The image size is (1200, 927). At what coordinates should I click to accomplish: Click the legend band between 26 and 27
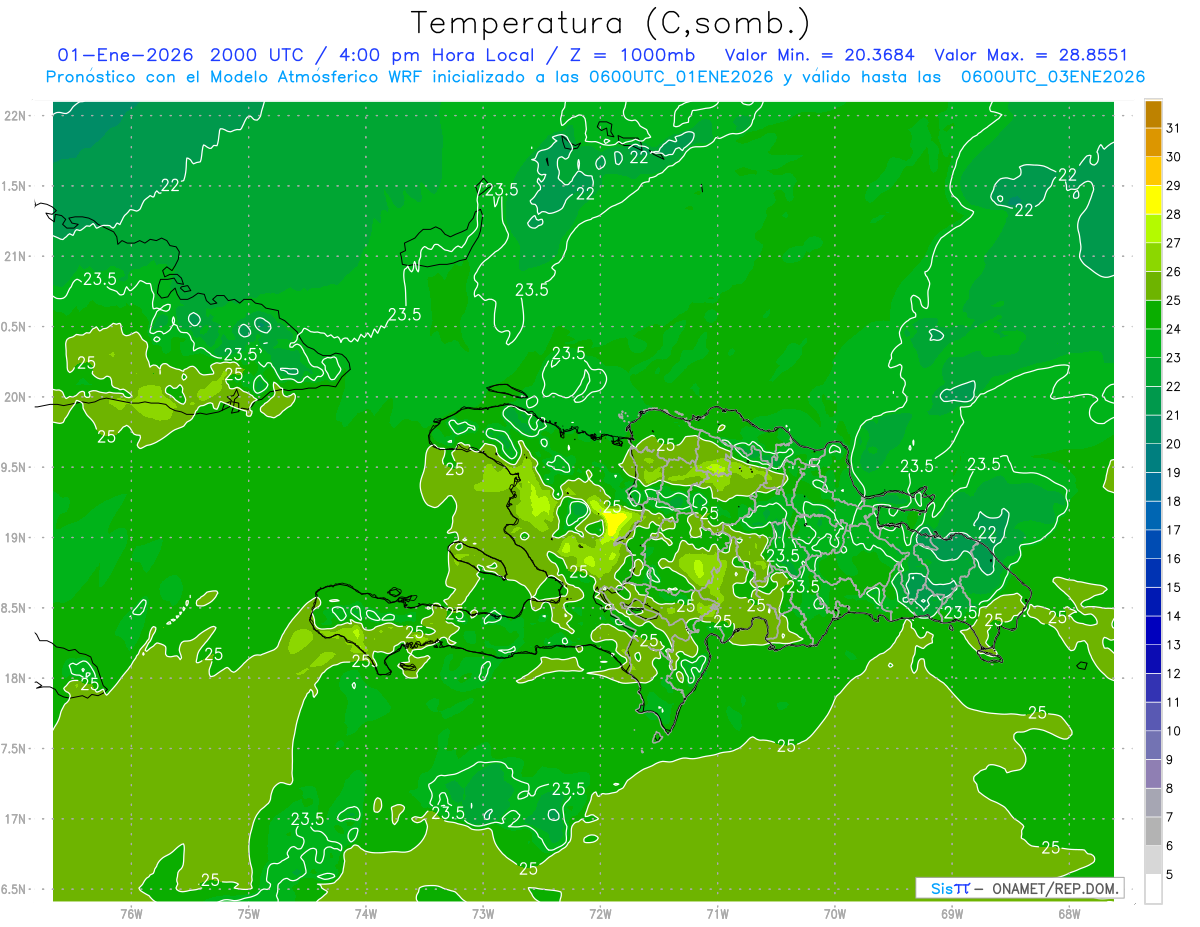click(x=1153, y=257)
